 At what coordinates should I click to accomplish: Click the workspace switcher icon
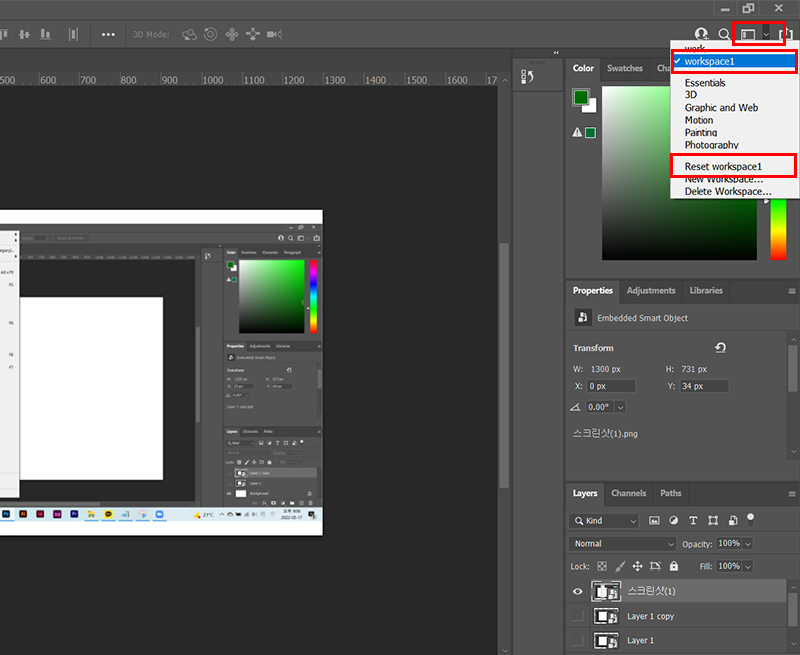(748, 34)
